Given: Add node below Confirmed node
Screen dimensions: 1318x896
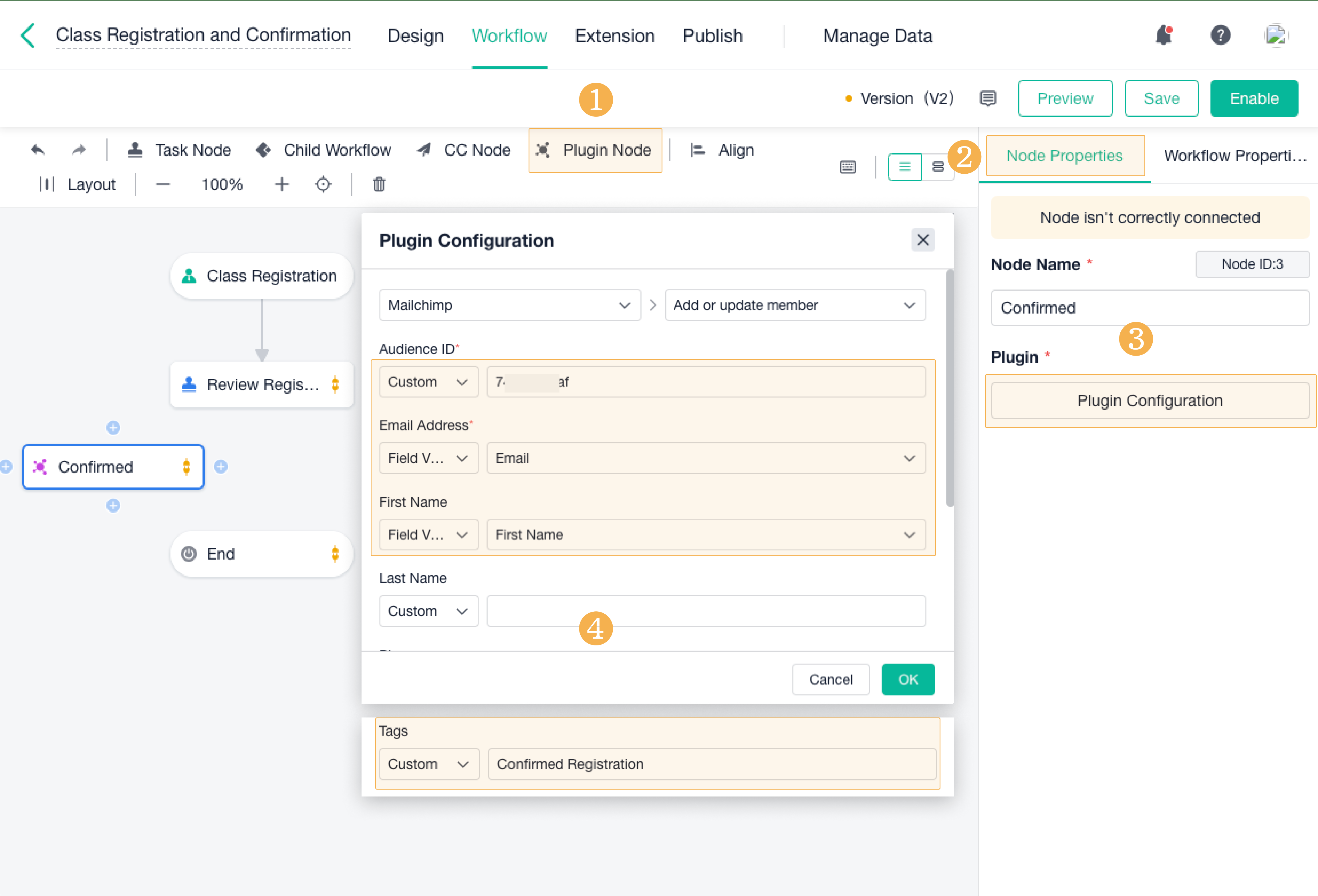Looking at the screenshot, I should (114, 505).
